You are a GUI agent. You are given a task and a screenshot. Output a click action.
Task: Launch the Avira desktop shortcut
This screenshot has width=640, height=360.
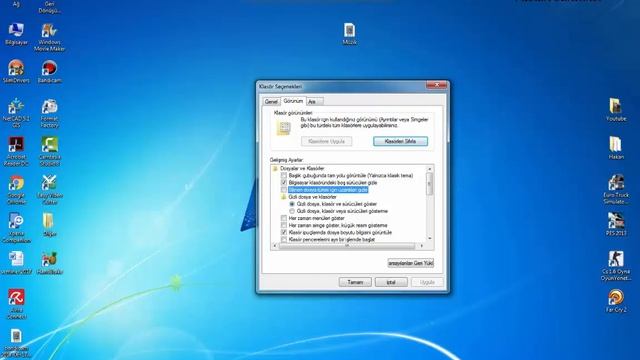click(16, 304)
